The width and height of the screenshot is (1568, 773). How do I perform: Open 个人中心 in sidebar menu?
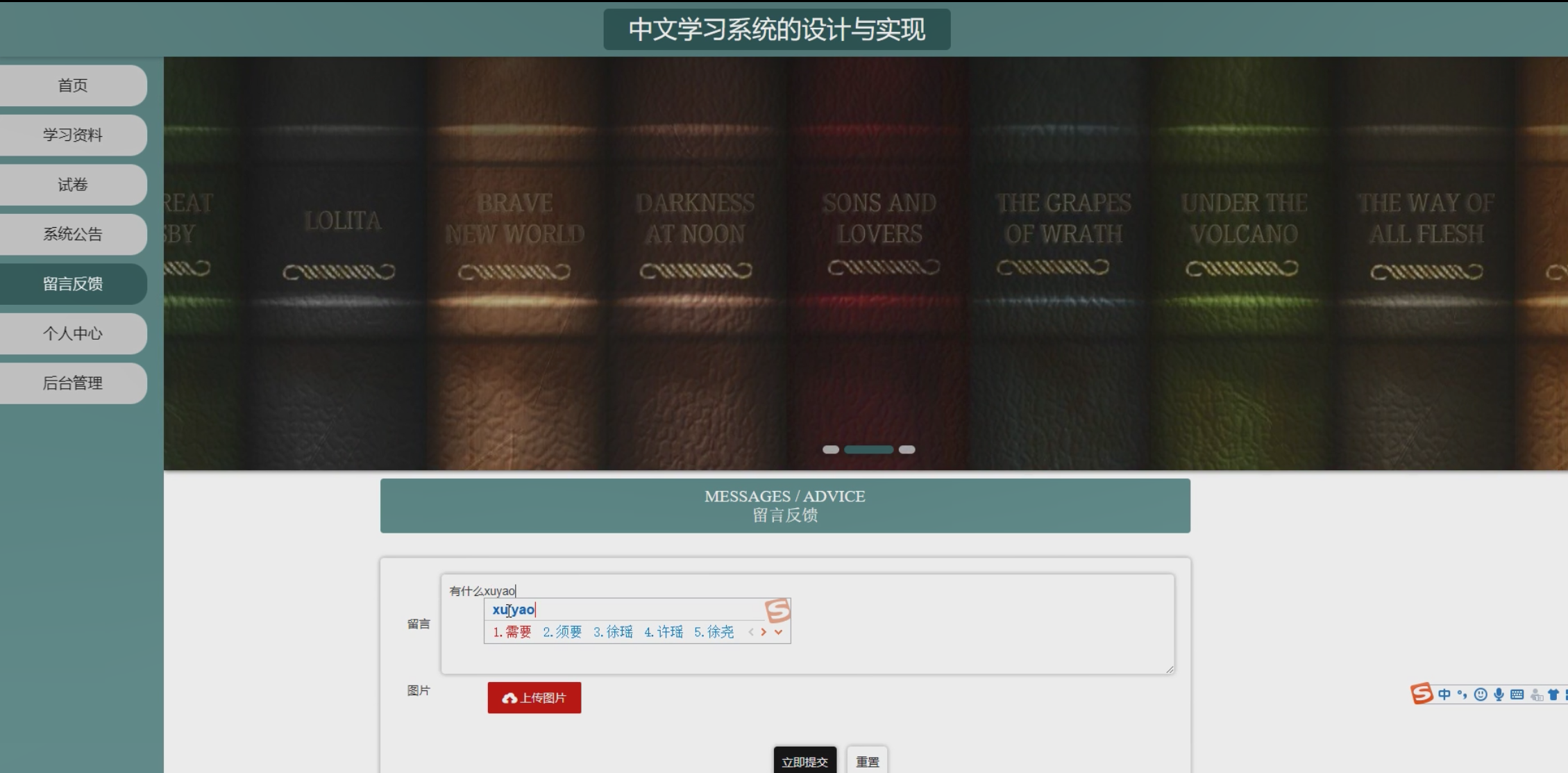[x=73, y=333]
